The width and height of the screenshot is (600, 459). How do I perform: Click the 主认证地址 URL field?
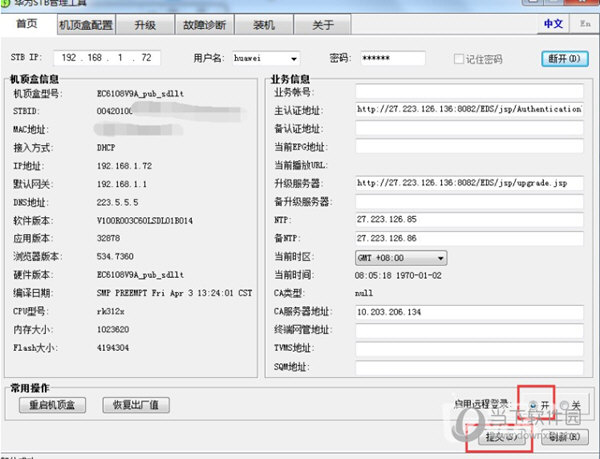click(x=469, y=109)
